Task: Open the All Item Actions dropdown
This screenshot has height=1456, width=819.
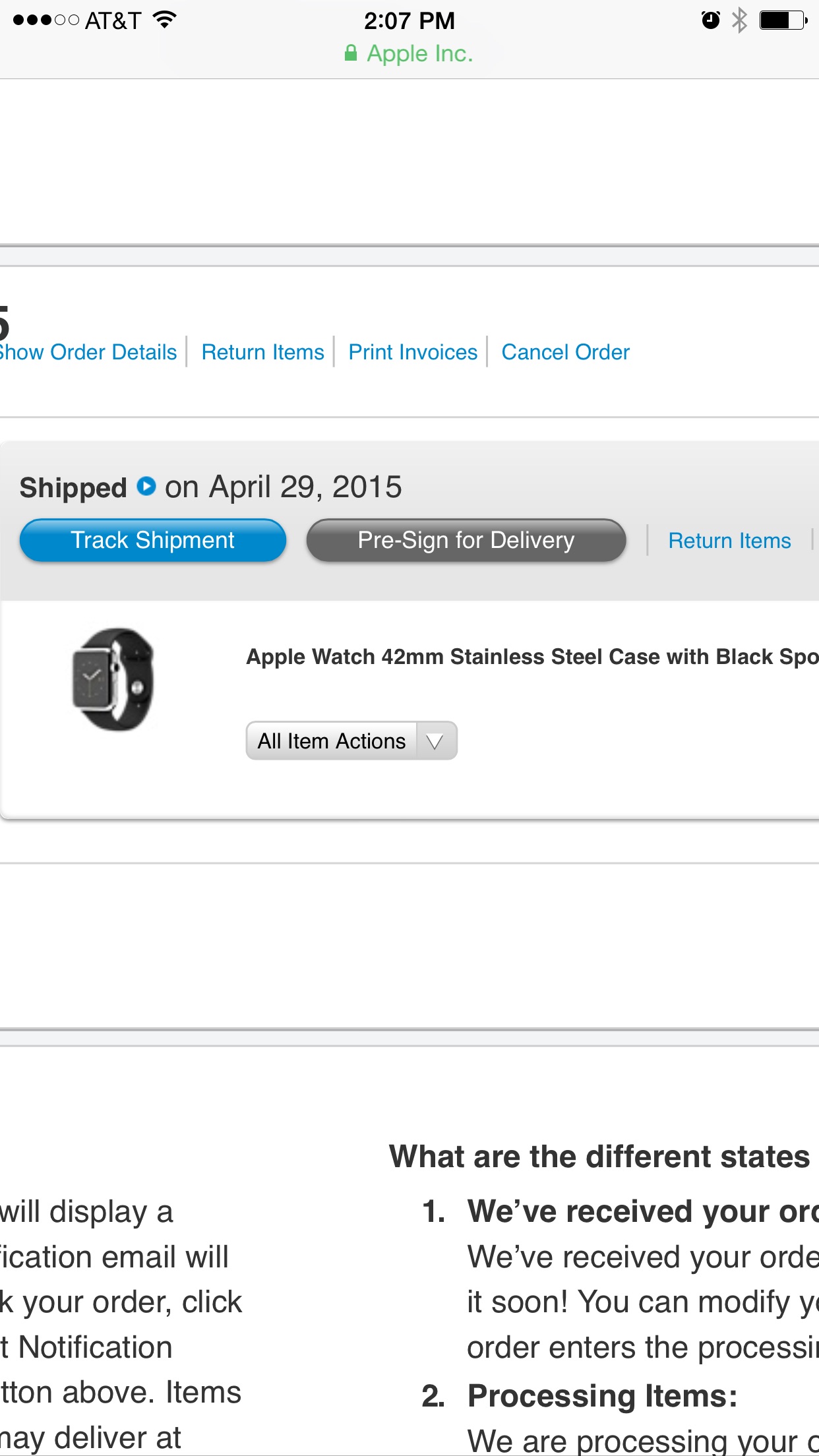Action: coord(351,741)
